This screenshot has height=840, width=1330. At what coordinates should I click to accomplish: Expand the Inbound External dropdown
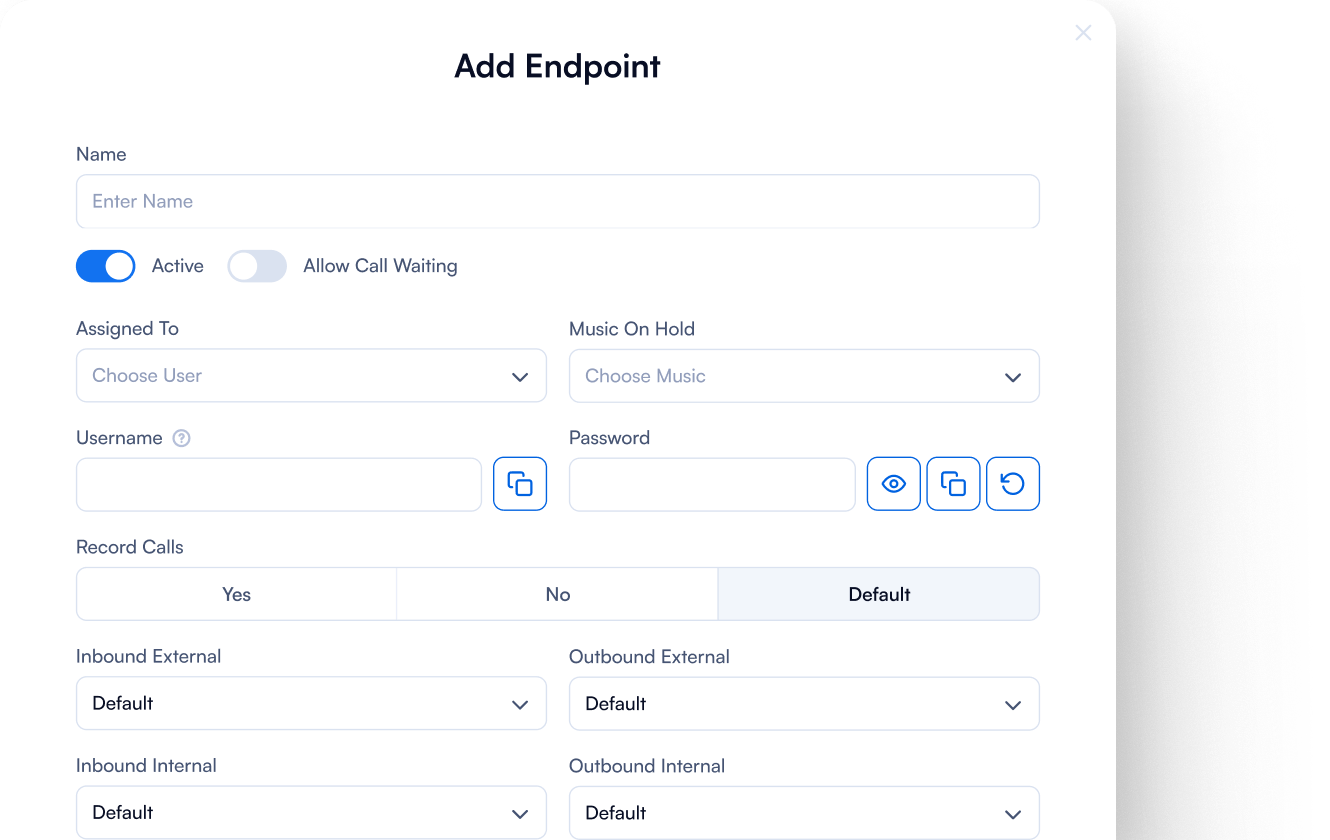click(311, 704)
